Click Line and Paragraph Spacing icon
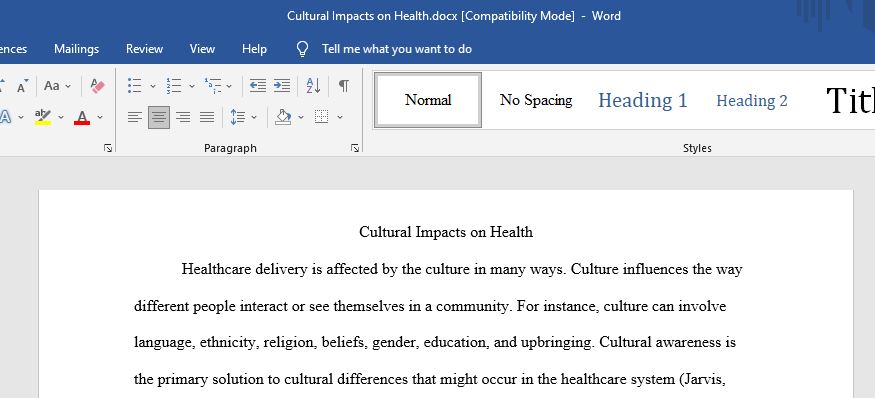Viewport: 875px width, 398px height. pyautogui.click(x=238, y=117)
